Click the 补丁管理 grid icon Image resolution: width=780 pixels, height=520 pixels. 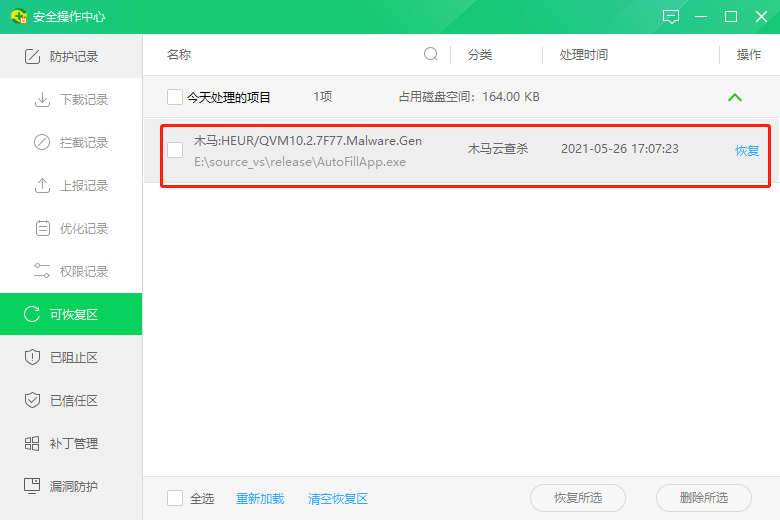pyautogui.click(x=32, y=443)
